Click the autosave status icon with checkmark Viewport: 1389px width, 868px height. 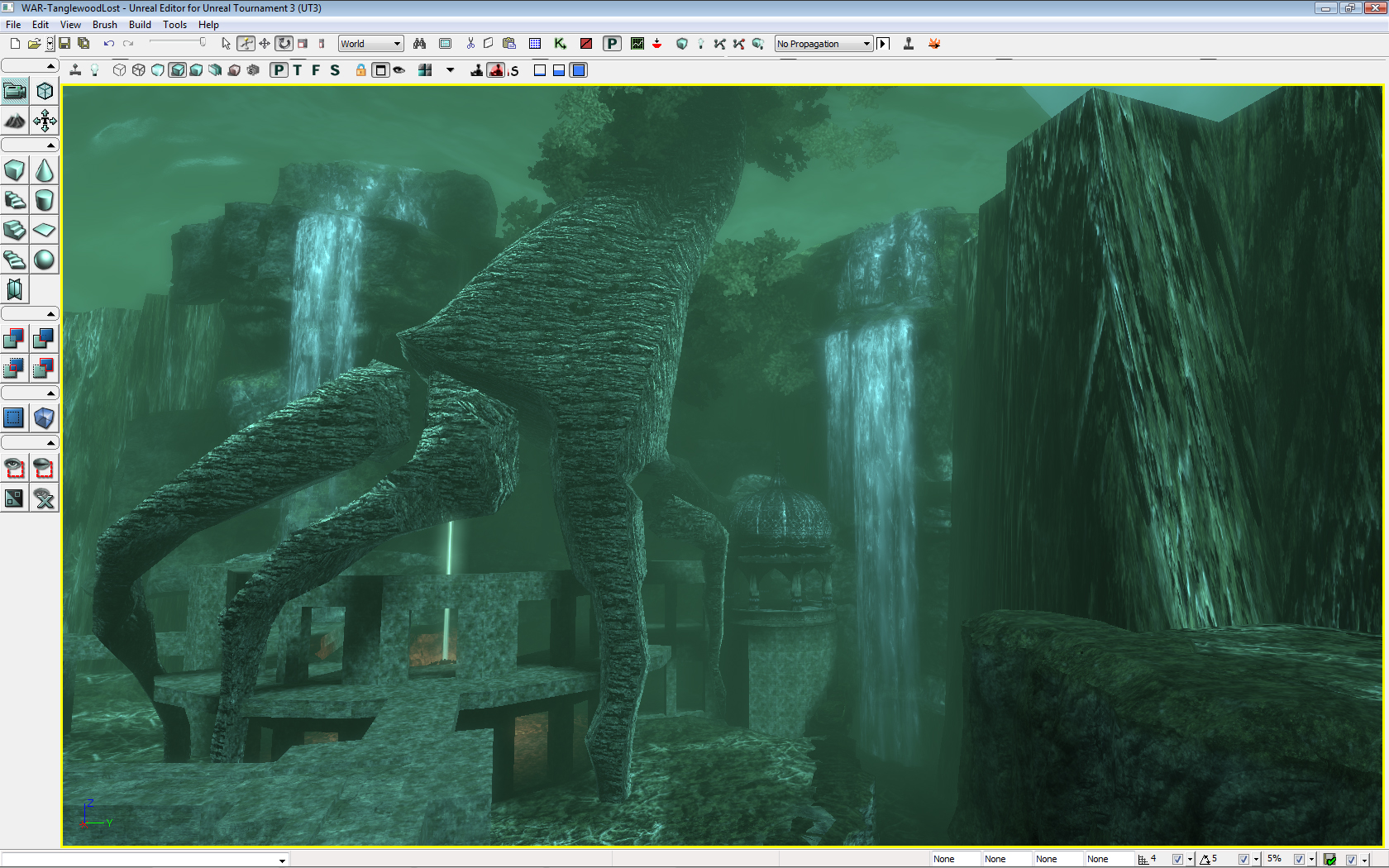tap(1330, 860)
